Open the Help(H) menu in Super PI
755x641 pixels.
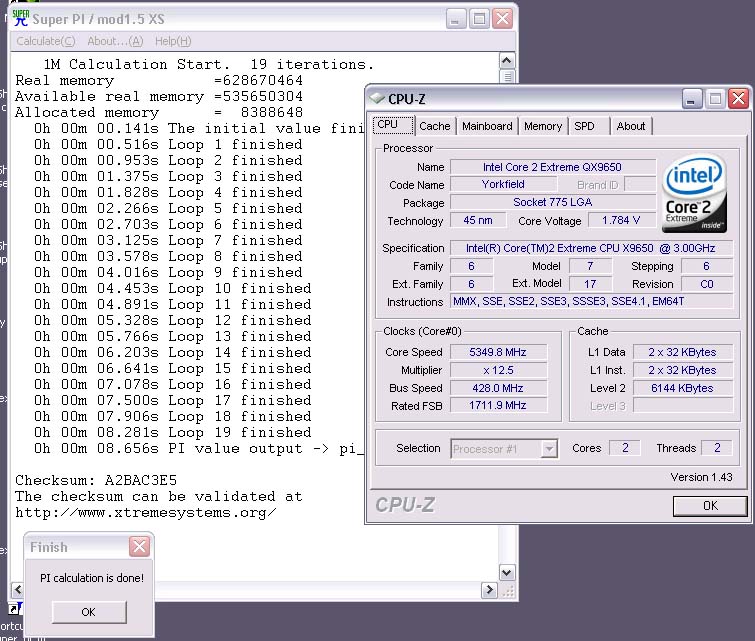tap(173, 41)
